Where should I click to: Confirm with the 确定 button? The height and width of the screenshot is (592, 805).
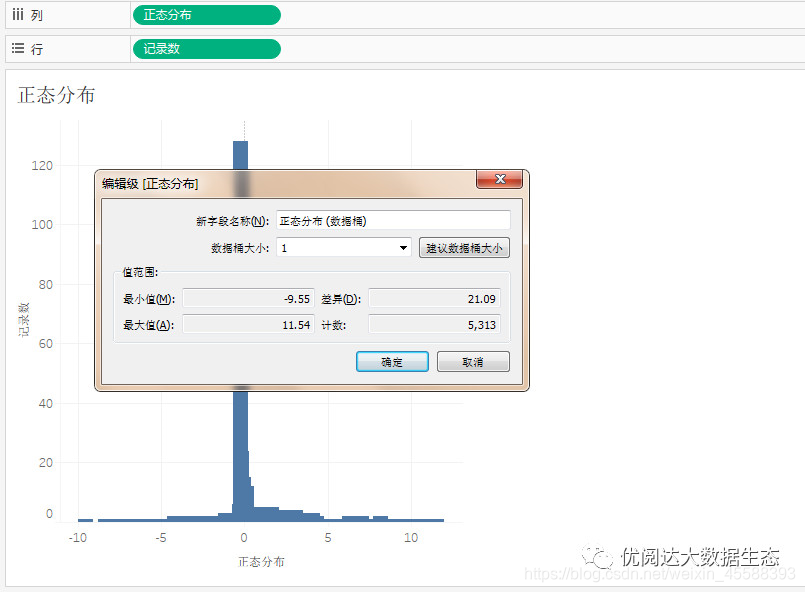[392, 362]
